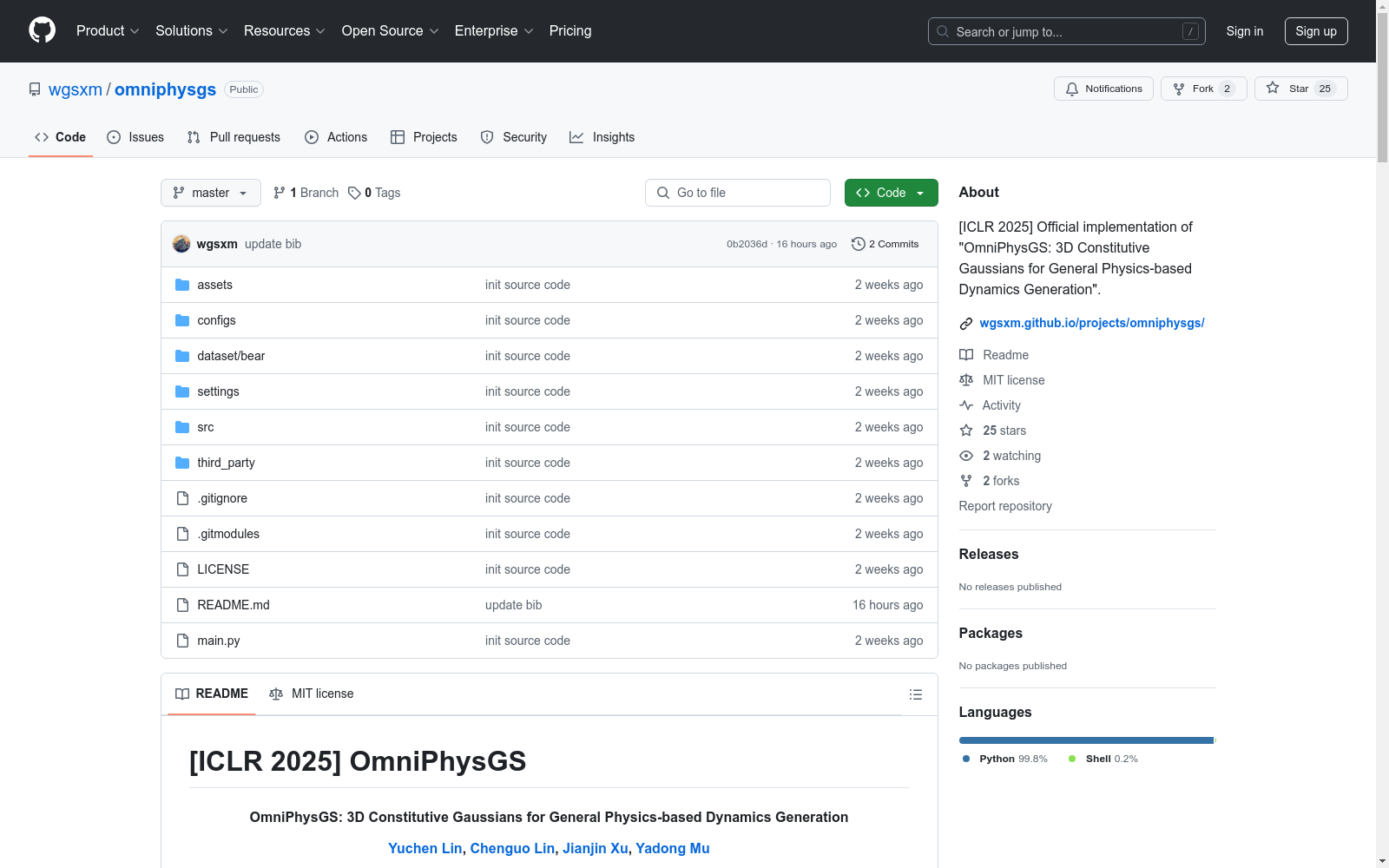Switch to the Issues tab
This screenshot has height=868, width=1389.
point(135,137)
